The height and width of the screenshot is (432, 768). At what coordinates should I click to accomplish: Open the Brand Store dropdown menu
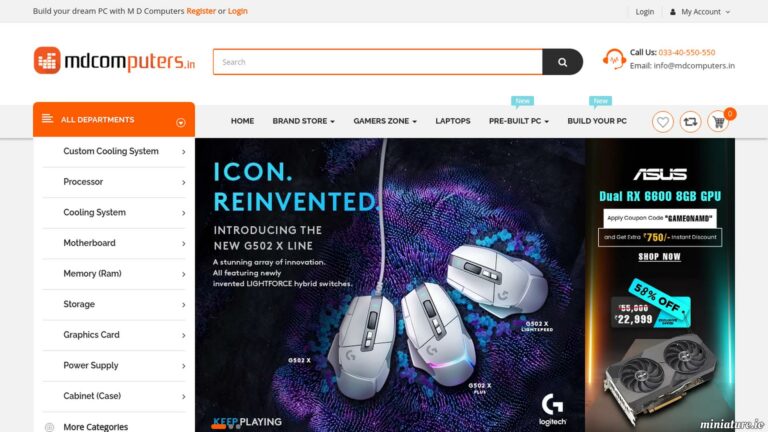click(303, 121)
